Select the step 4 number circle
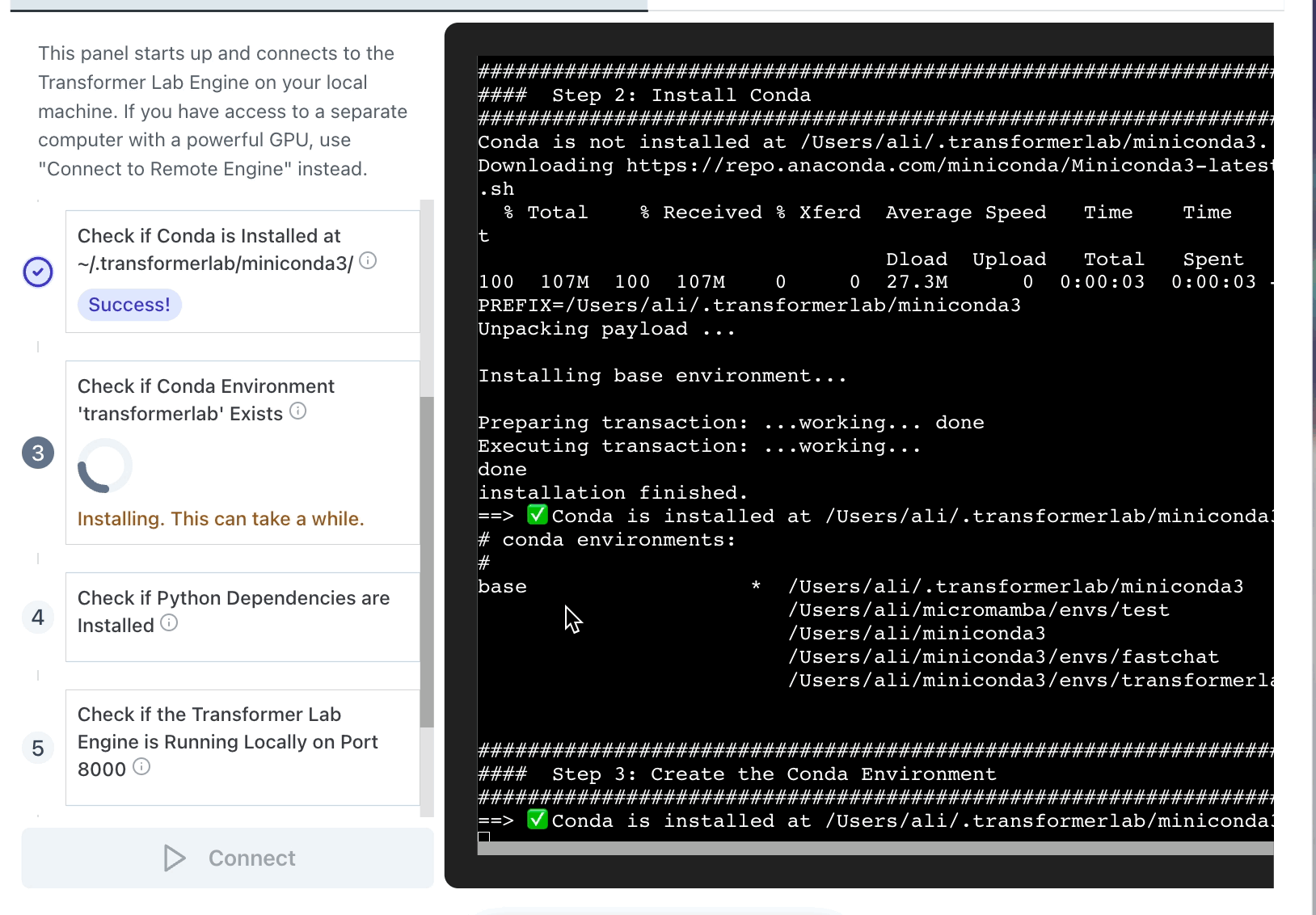This screenshot has height=915, width=1316. pyautogui.click(x=37, y=617)
